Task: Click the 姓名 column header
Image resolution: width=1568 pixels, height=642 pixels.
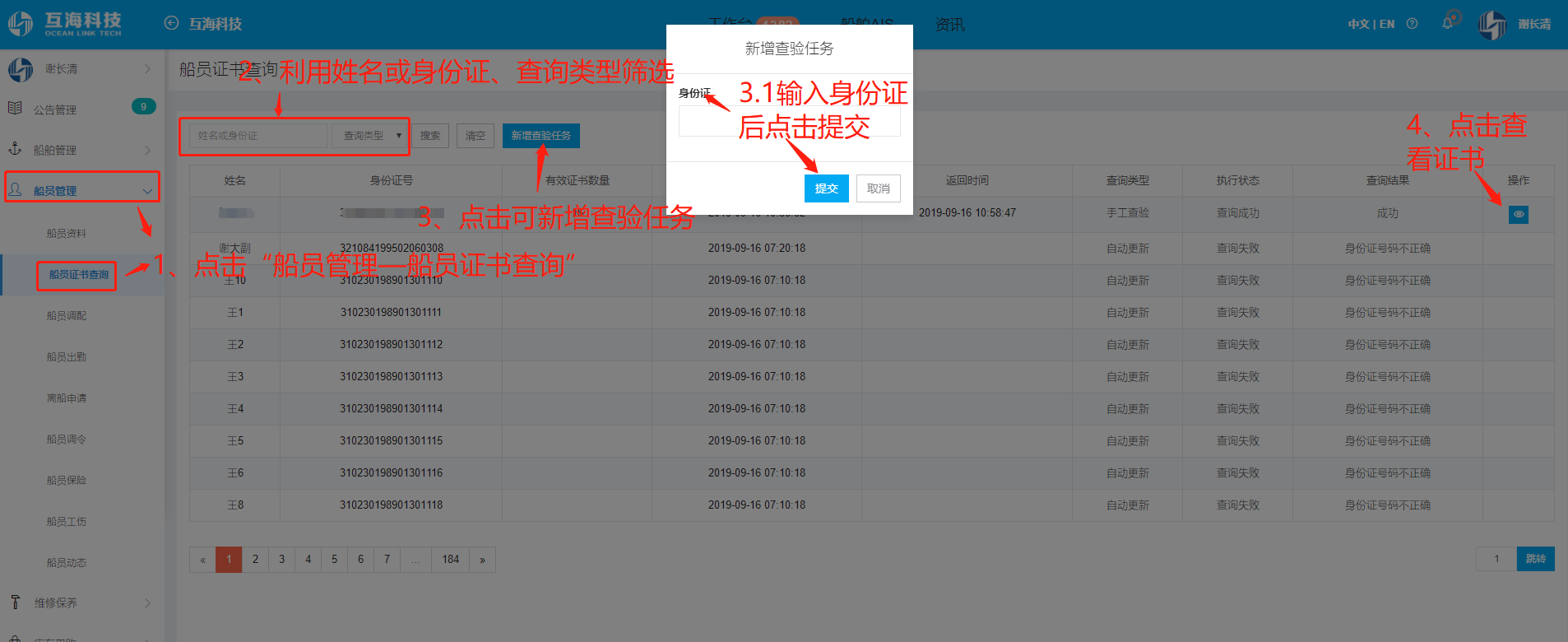Action: click(235, 180)
